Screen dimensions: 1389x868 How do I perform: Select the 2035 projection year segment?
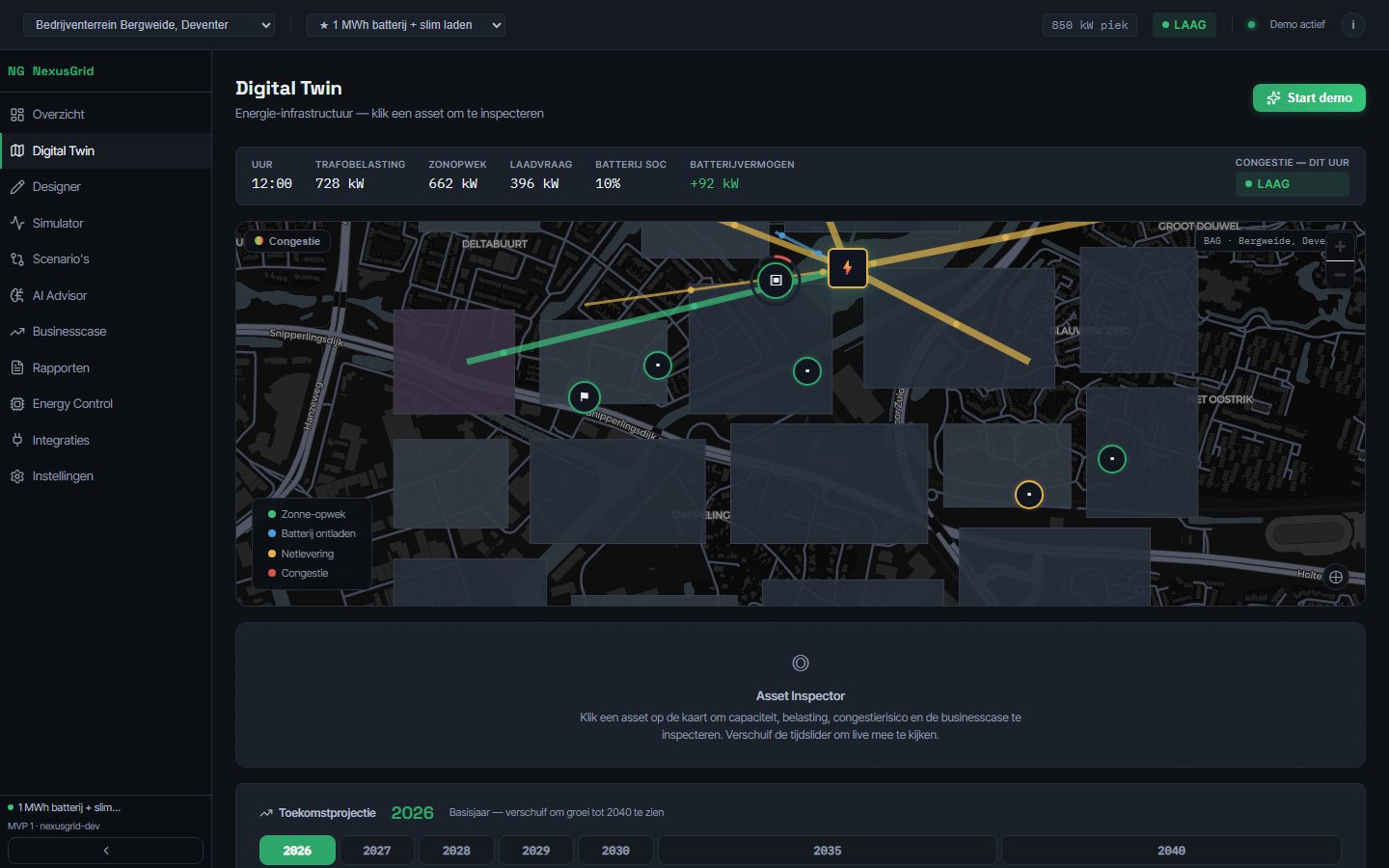pos(827,851)
